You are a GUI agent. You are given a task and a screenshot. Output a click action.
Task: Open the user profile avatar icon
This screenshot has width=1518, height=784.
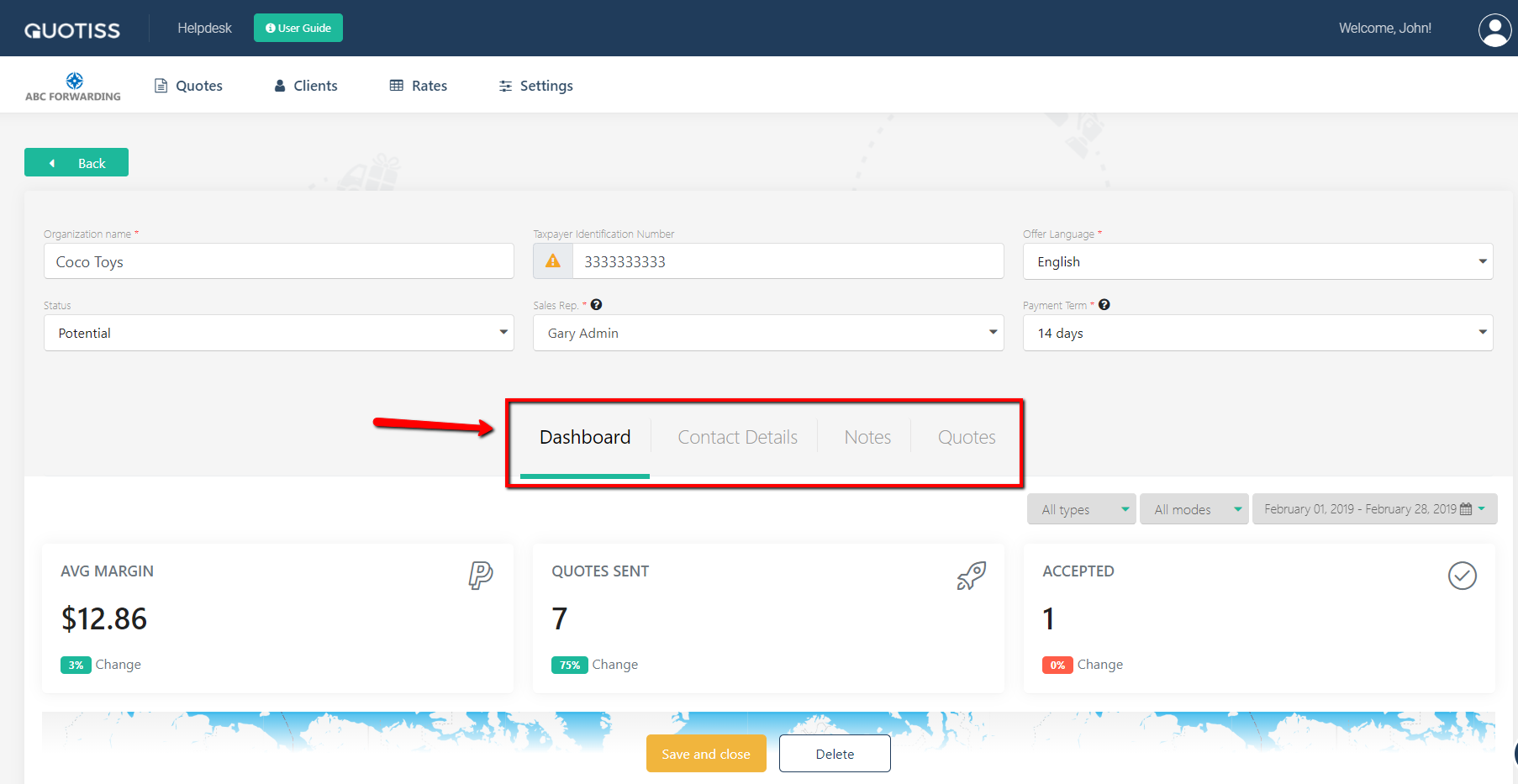tap(1494, 29)
